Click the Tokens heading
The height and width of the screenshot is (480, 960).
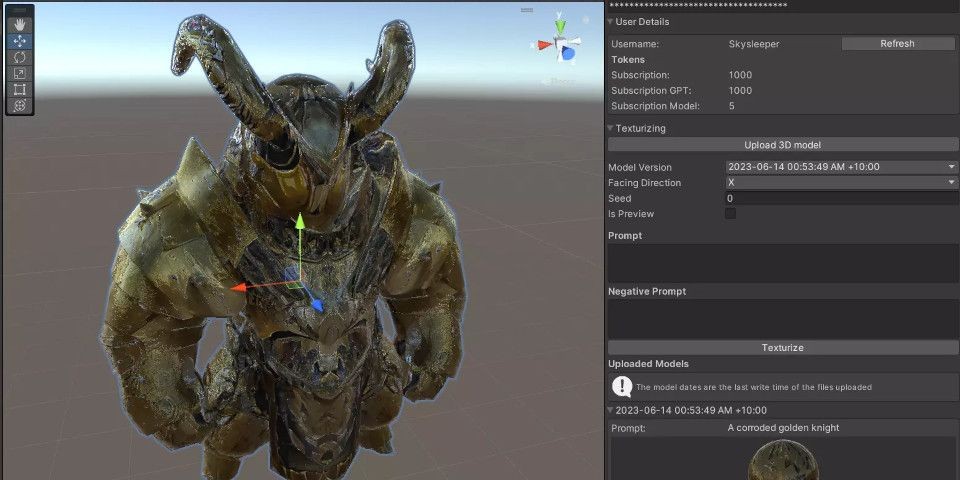[x=628, y=59]
